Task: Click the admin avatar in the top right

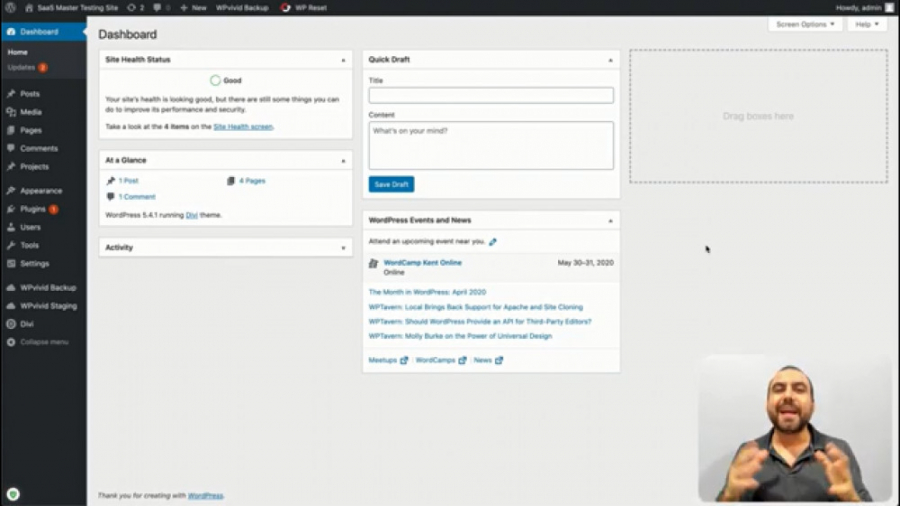Action: [889, 7]
